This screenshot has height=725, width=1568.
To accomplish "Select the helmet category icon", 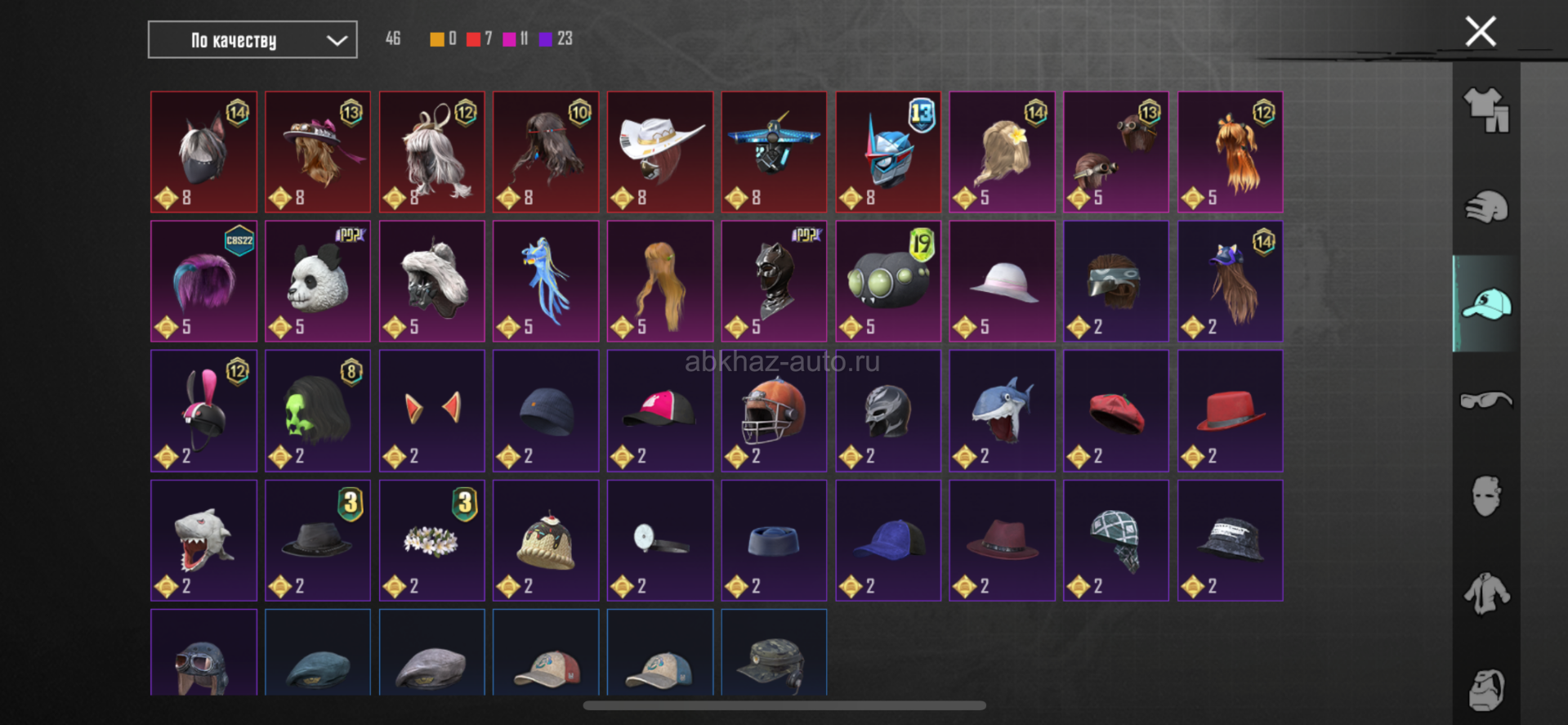I will [x=1486, y=208].
